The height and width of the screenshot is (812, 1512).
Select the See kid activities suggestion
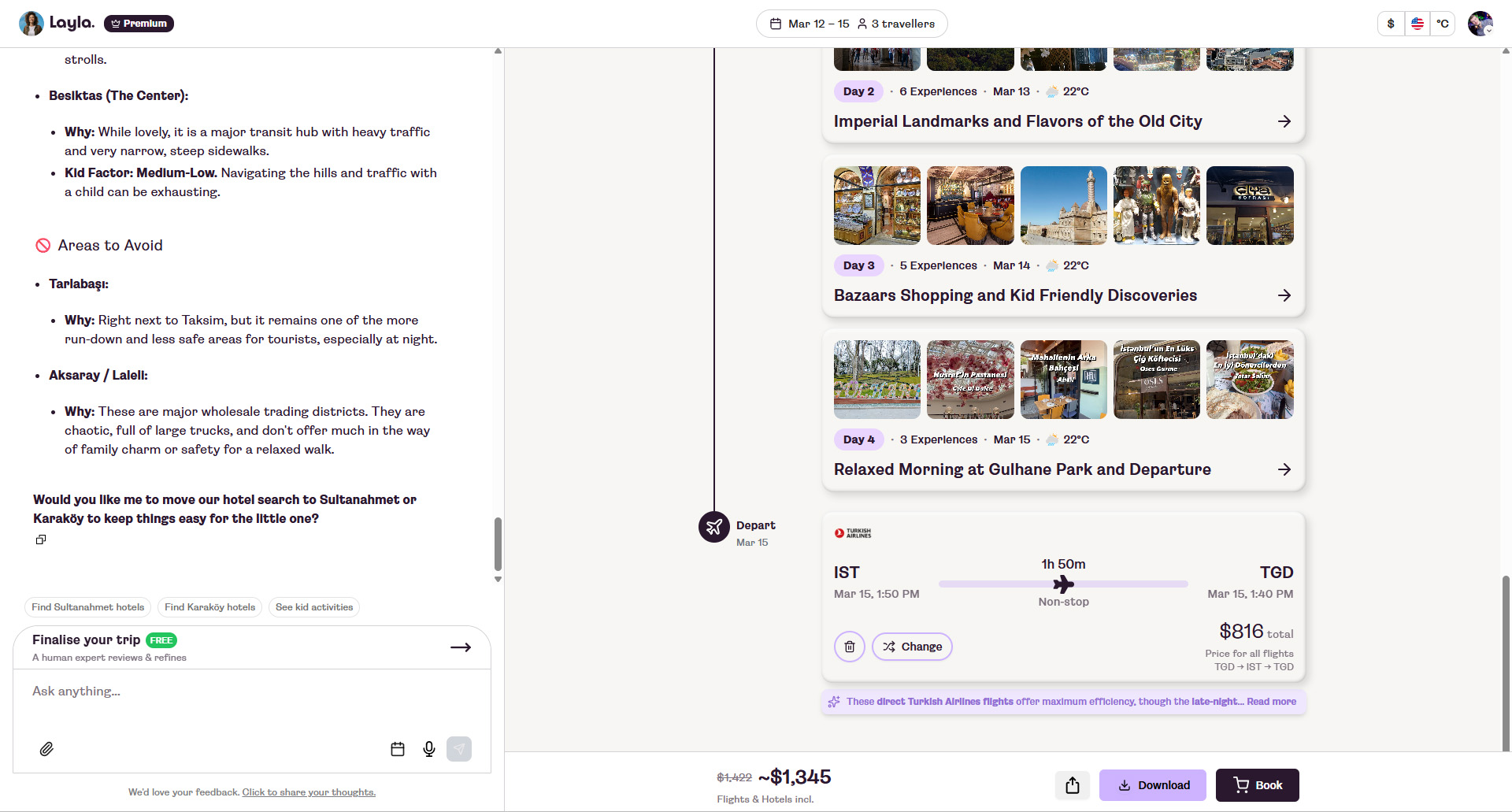[x=314, y=607]
